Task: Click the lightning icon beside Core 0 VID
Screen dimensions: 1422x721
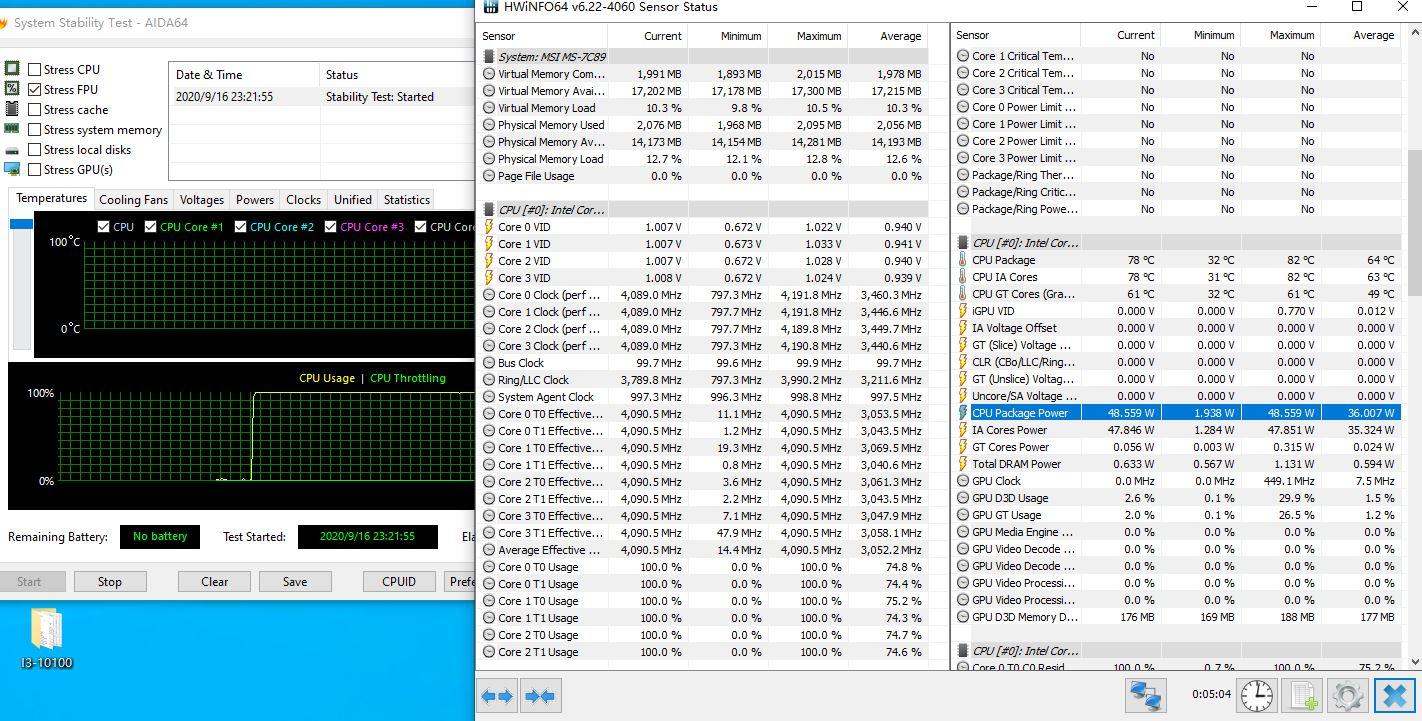Action: pos(488,227)
